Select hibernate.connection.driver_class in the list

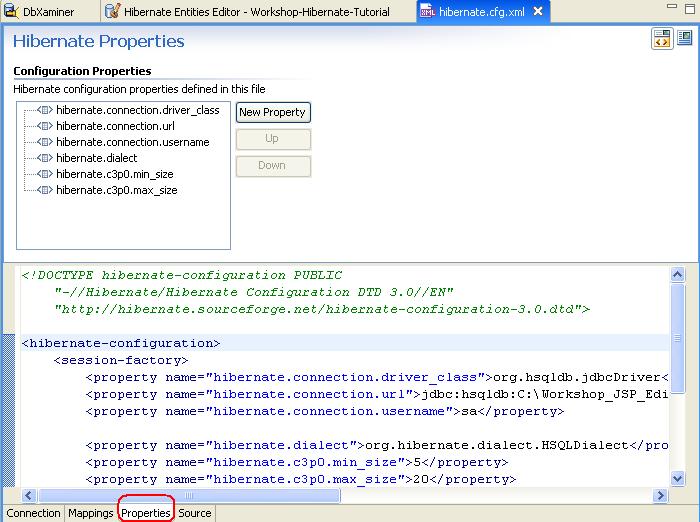(x=138, y=110)
